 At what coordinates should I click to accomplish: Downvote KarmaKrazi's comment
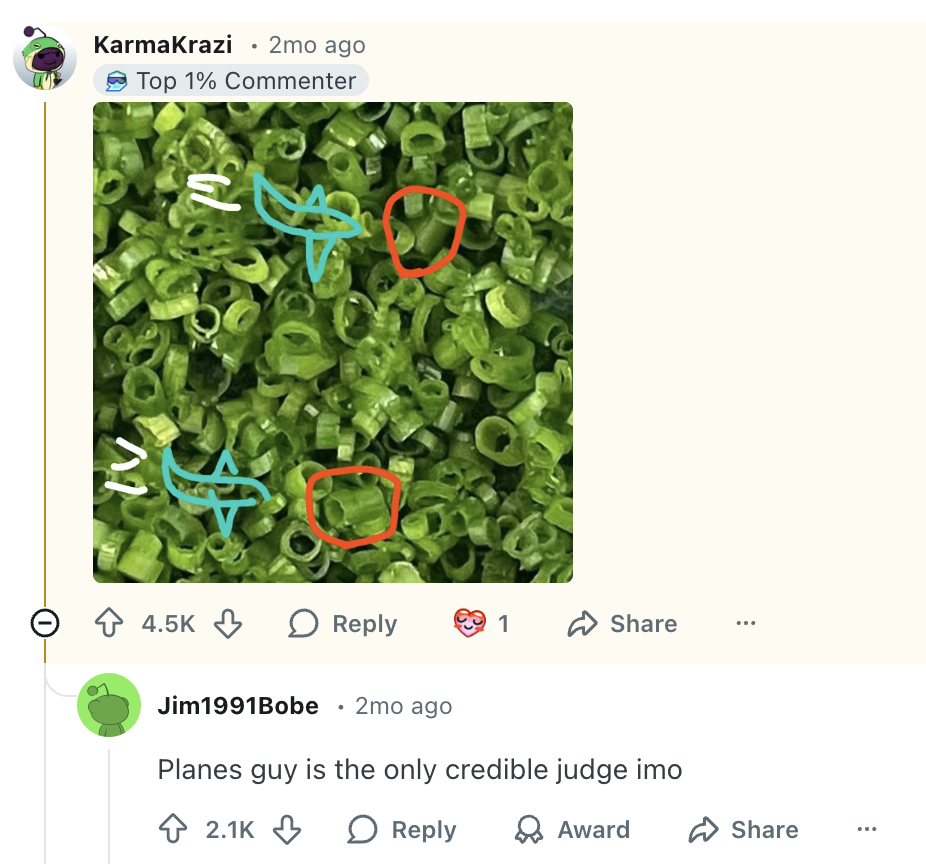[229, 624]
